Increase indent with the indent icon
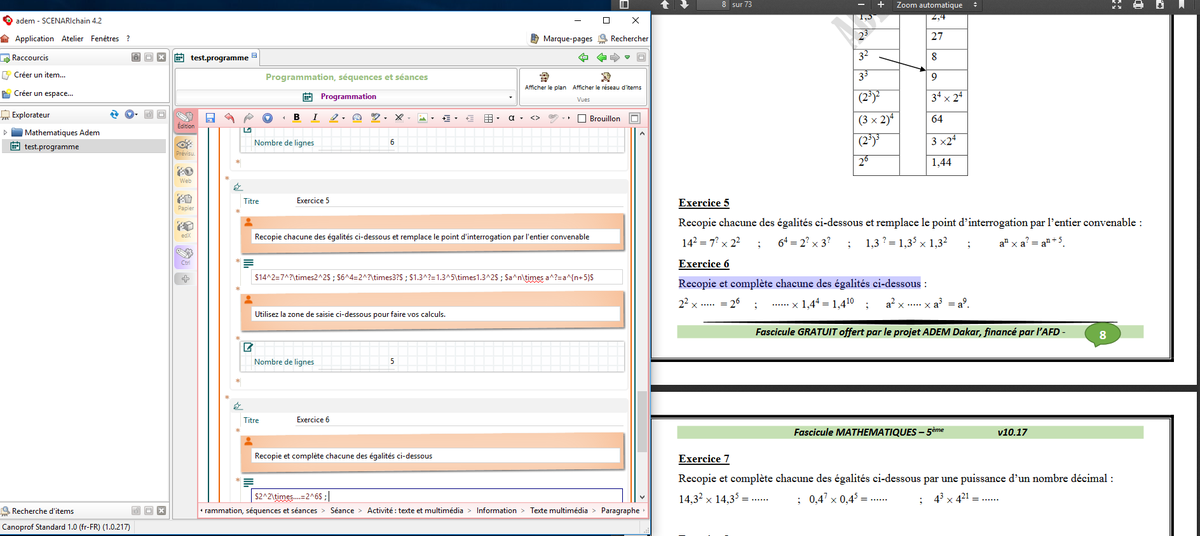Image resolution: width=1200 pixels, height=536 pixels. (446, 118)
